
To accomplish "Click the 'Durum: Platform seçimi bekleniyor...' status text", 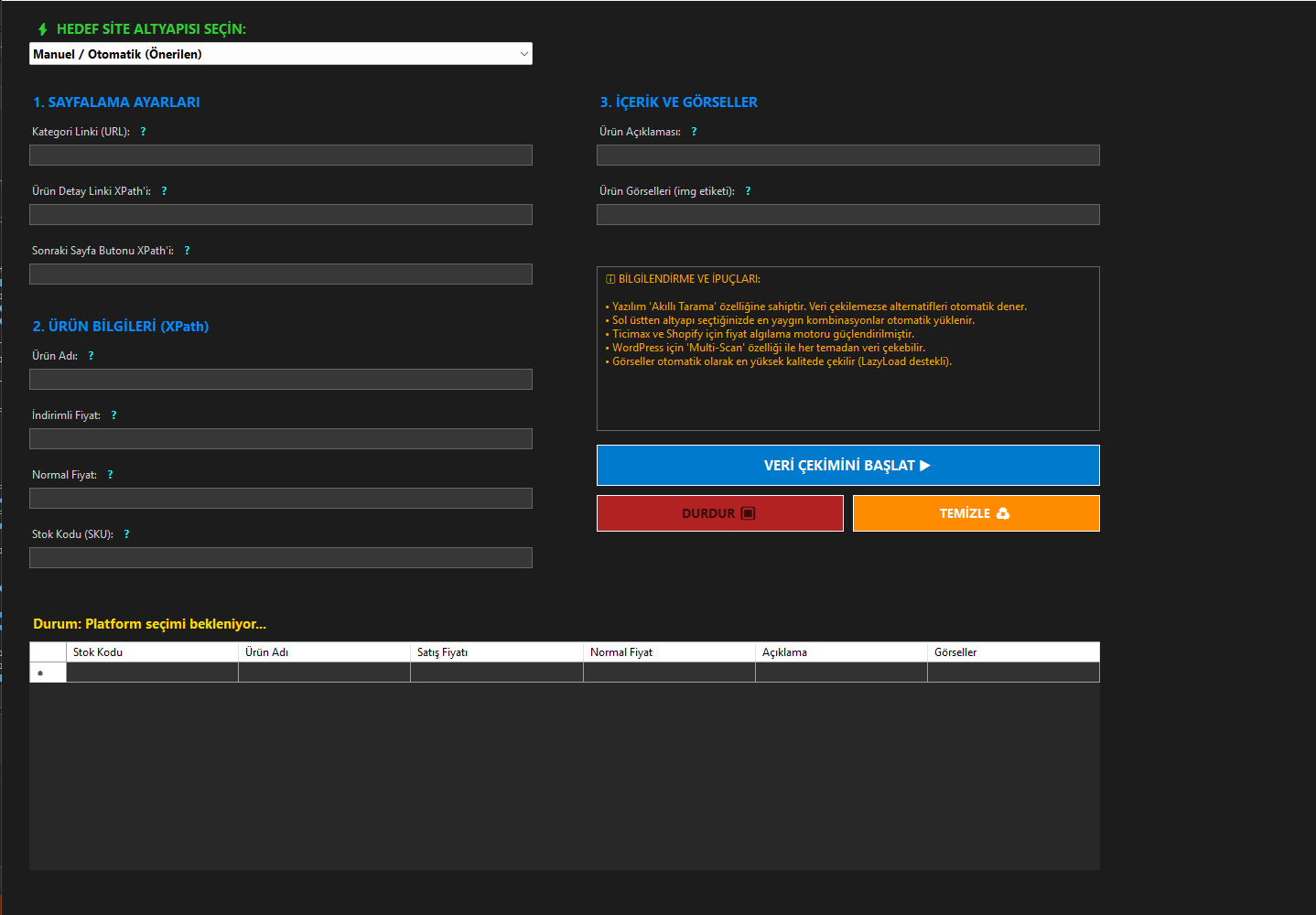I will point(150,624).
